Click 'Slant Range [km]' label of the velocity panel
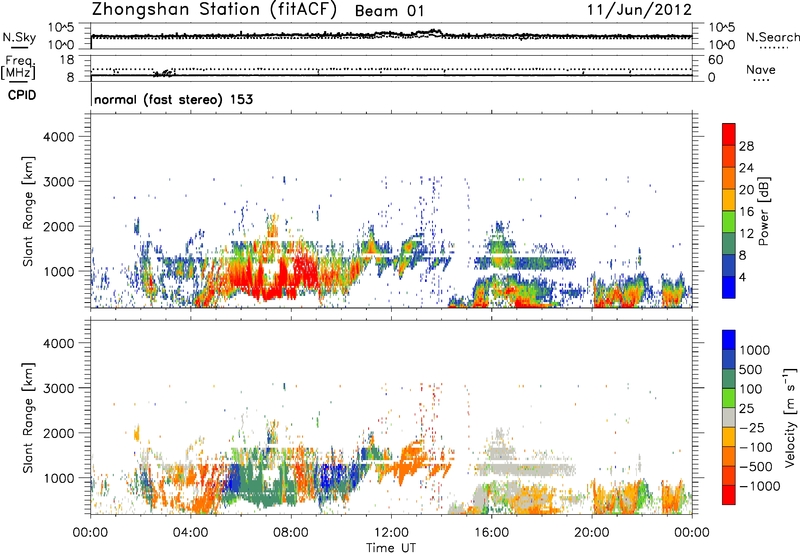This screenshot has height=554, width=800. click(x=28, y=418)
